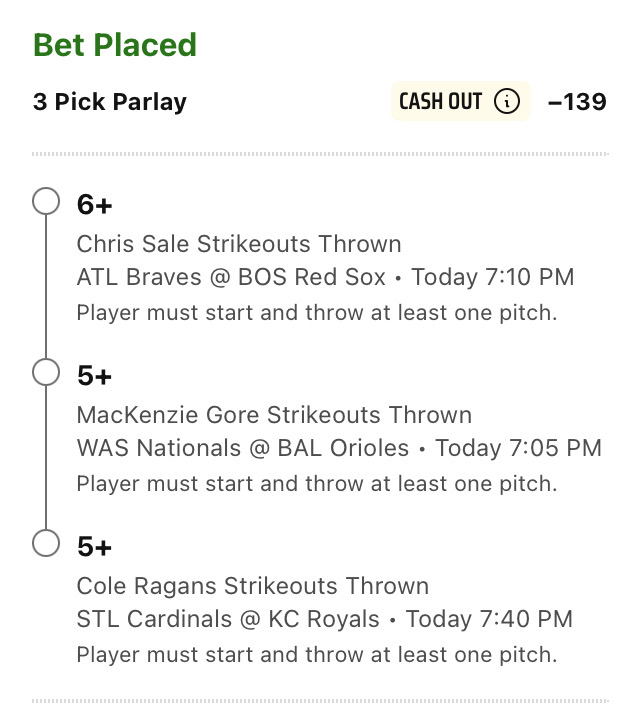The height and width of the screenshot is (713, 640).
Task: Open WAS Nationals @ BAL Orioles game
Action: pos(243,448)
